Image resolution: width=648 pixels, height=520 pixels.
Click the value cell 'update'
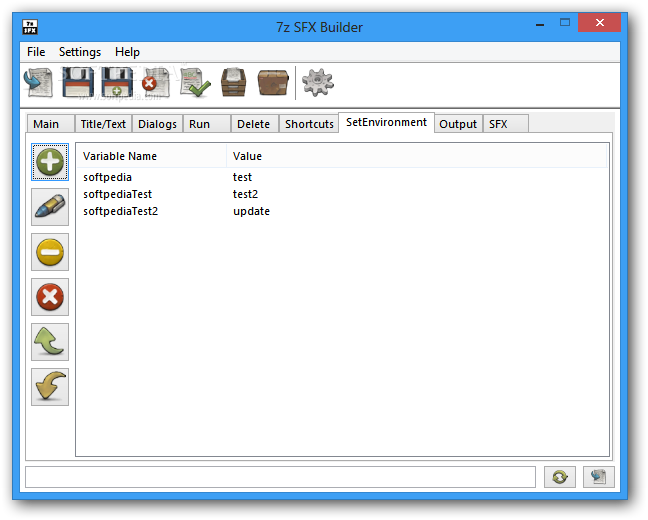pos(251,211)
